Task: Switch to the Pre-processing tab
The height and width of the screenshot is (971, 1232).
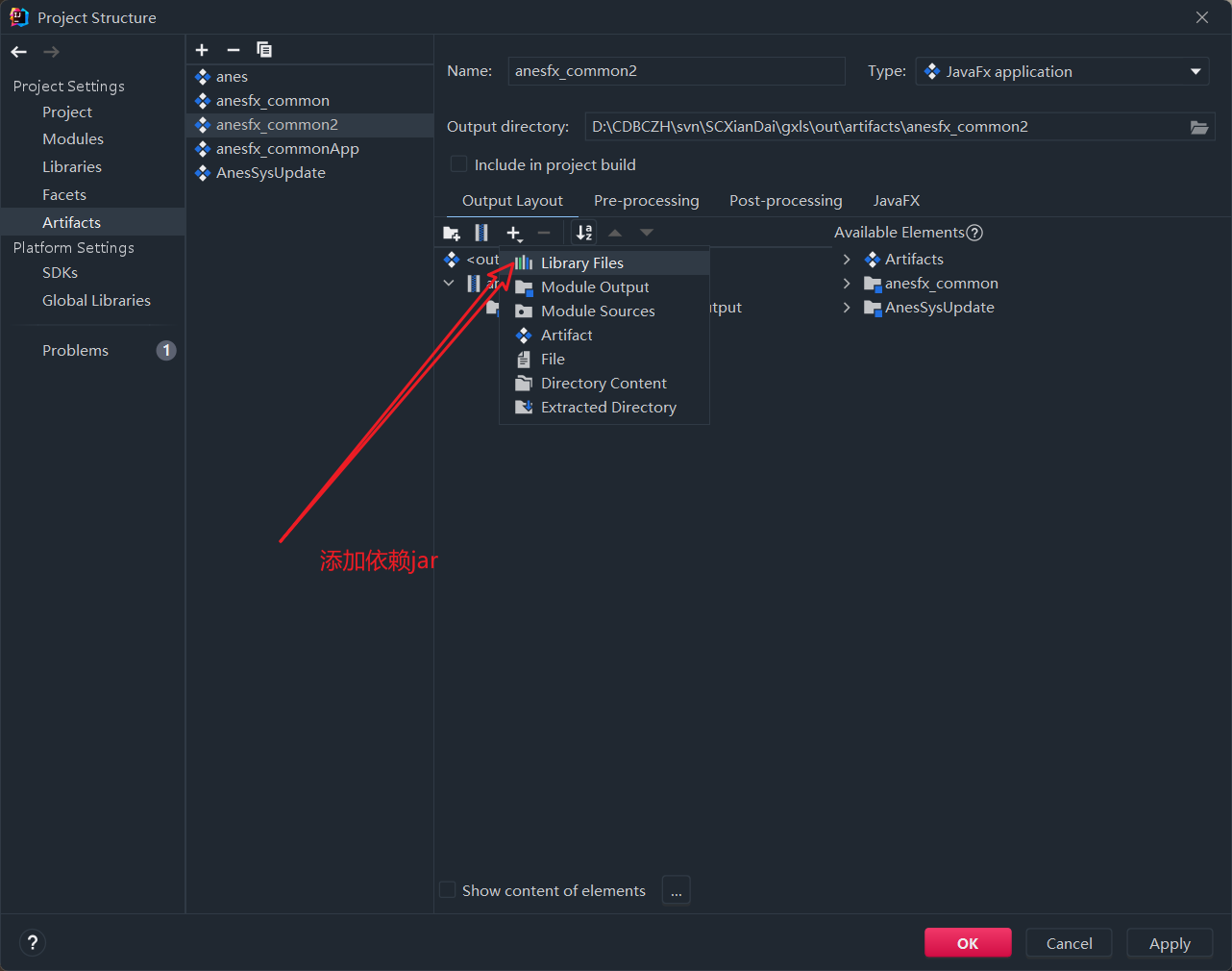Action: point(647,201)
